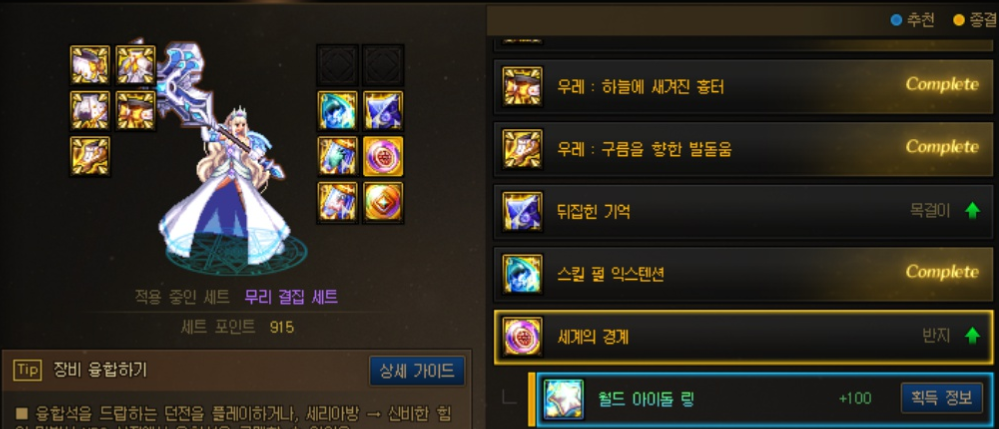This screenshot has width=999, height=429.
Task: Select the 우레 : 구름을 향한 발돋움 row
Action: [744, 149]
